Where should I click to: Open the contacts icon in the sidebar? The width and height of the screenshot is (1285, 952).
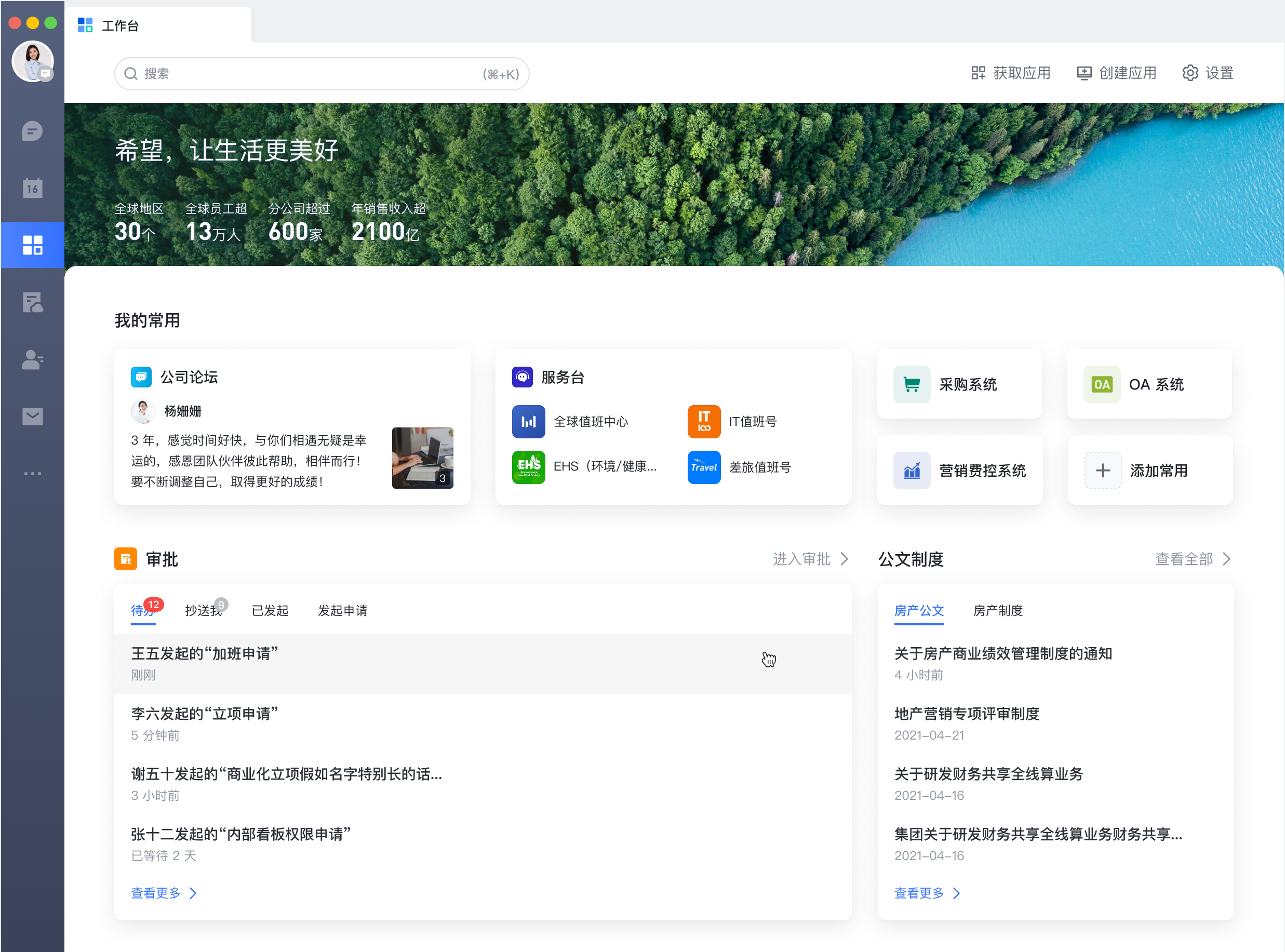33,359
